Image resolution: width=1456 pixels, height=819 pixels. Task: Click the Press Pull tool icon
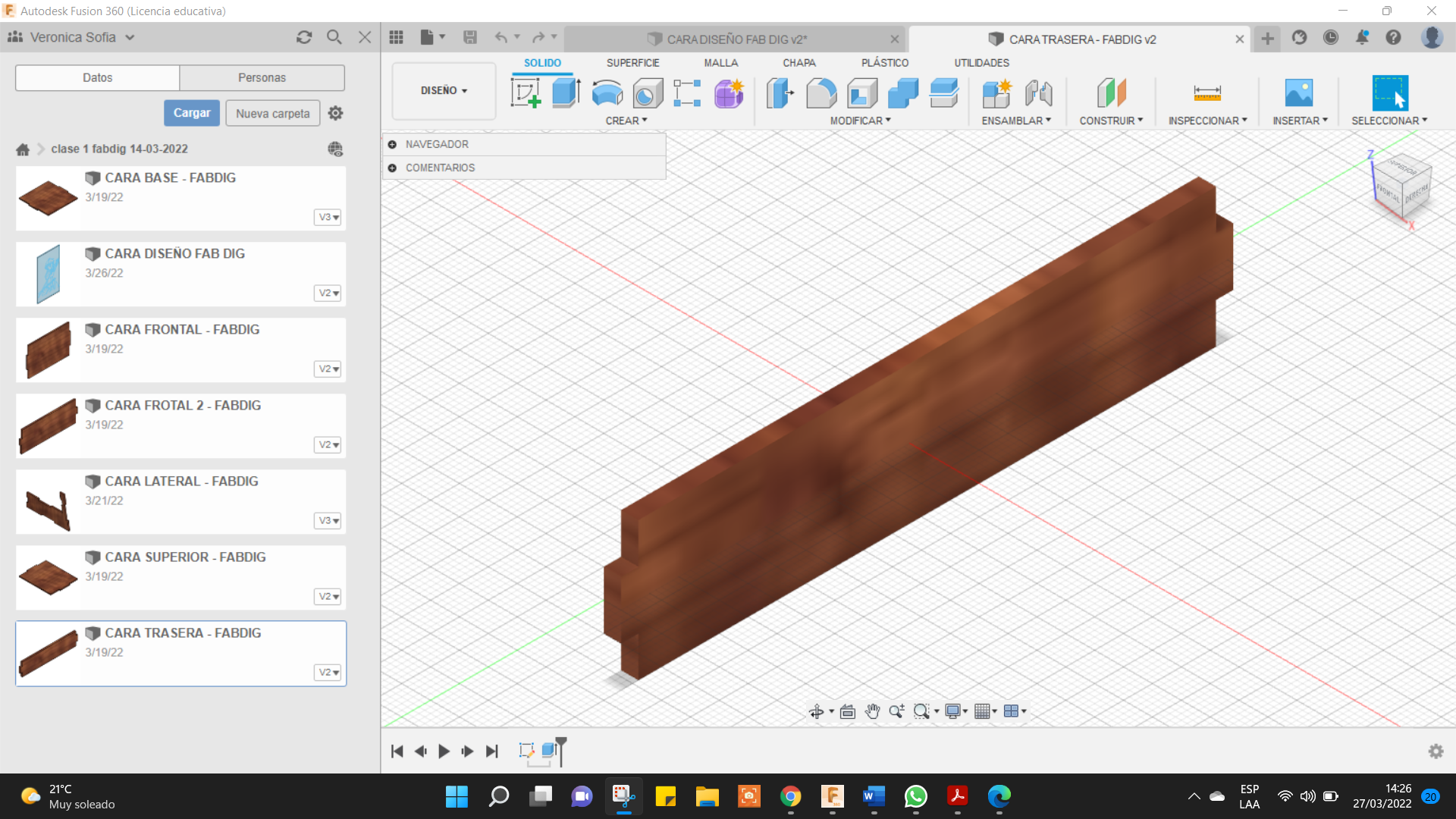780,93
